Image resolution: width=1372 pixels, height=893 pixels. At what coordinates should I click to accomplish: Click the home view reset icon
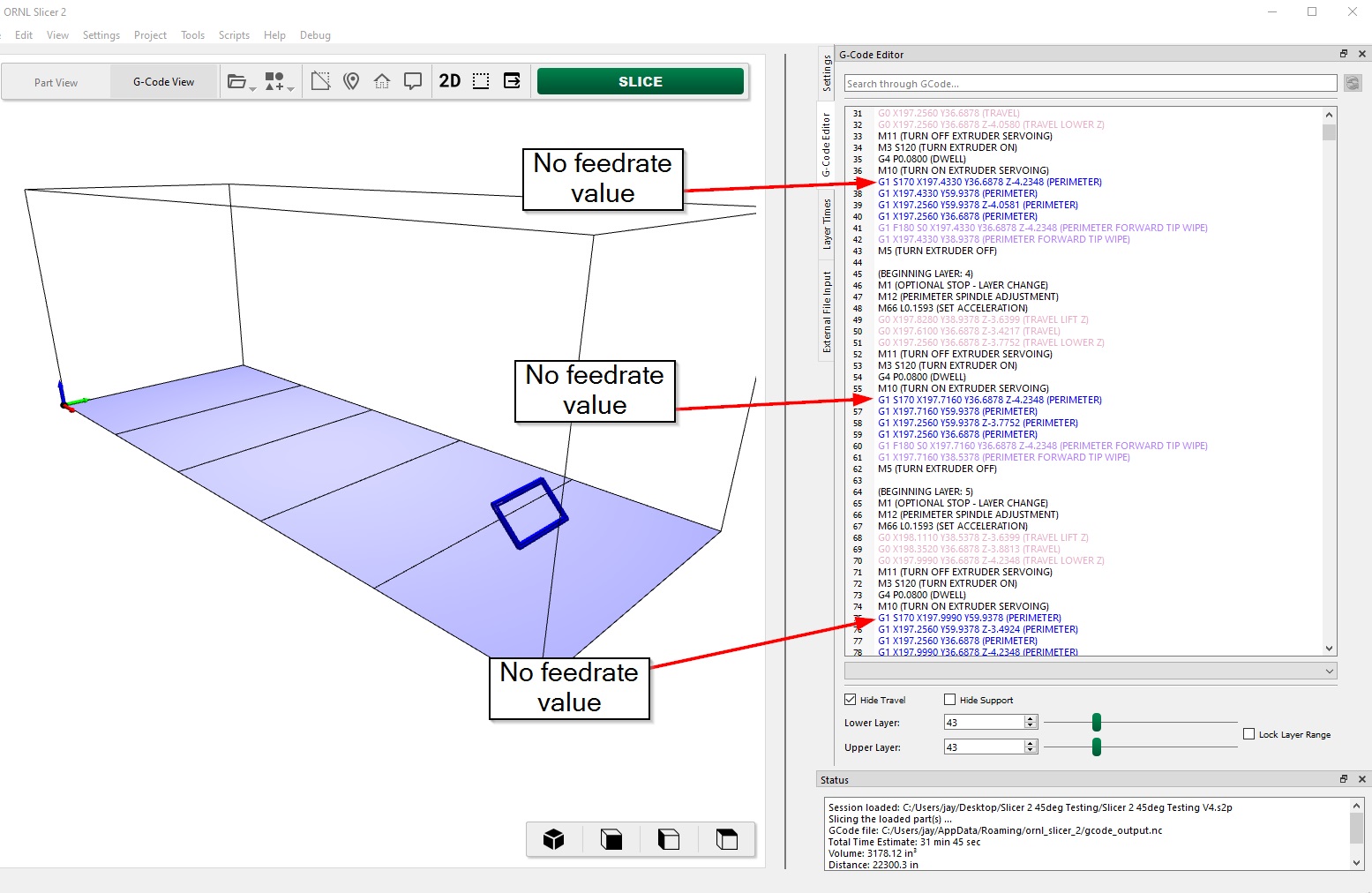382,81
